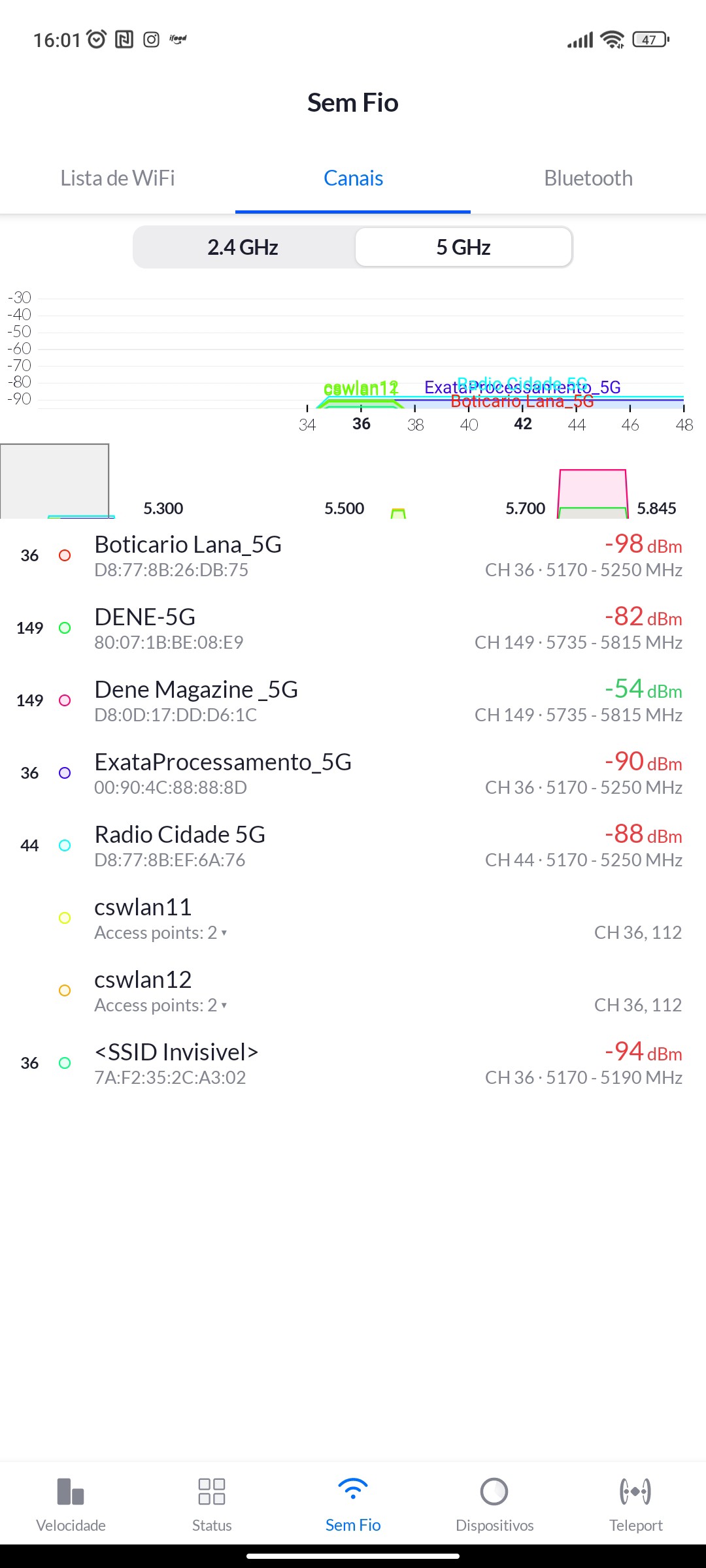Viewport: 706px width, 1568px height.
Task: Open the Bluetooth tab
Action: 588,178
